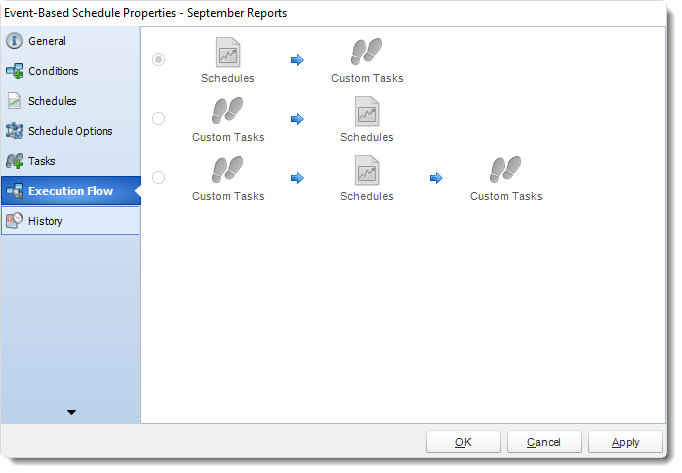Go to Schedule Options tab
Image resolution: width=682 pixels, height=473 pixels.
tap(71, 131)
